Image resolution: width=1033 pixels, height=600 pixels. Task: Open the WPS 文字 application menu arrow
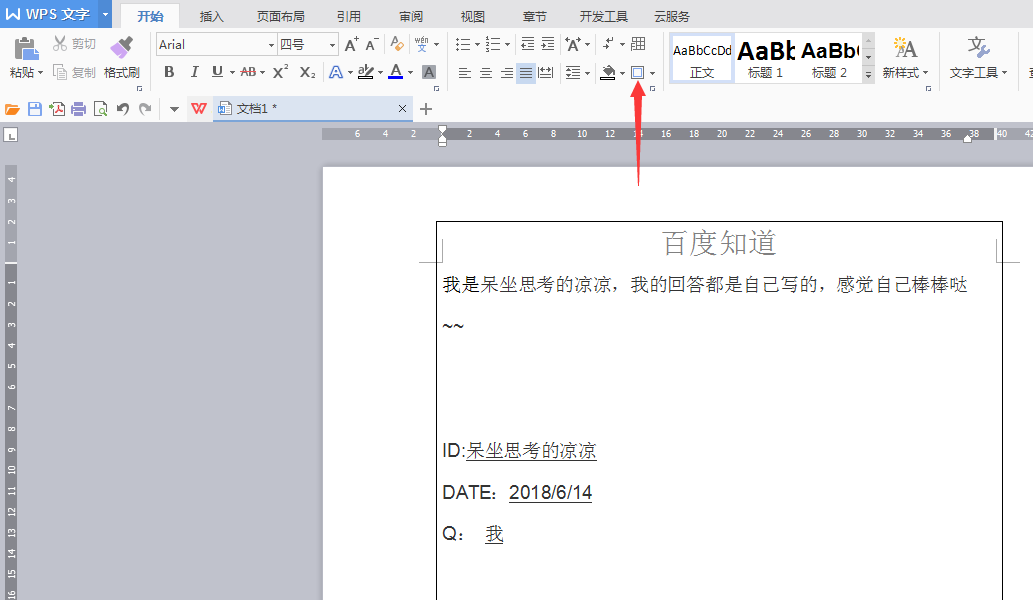[105, 14]
